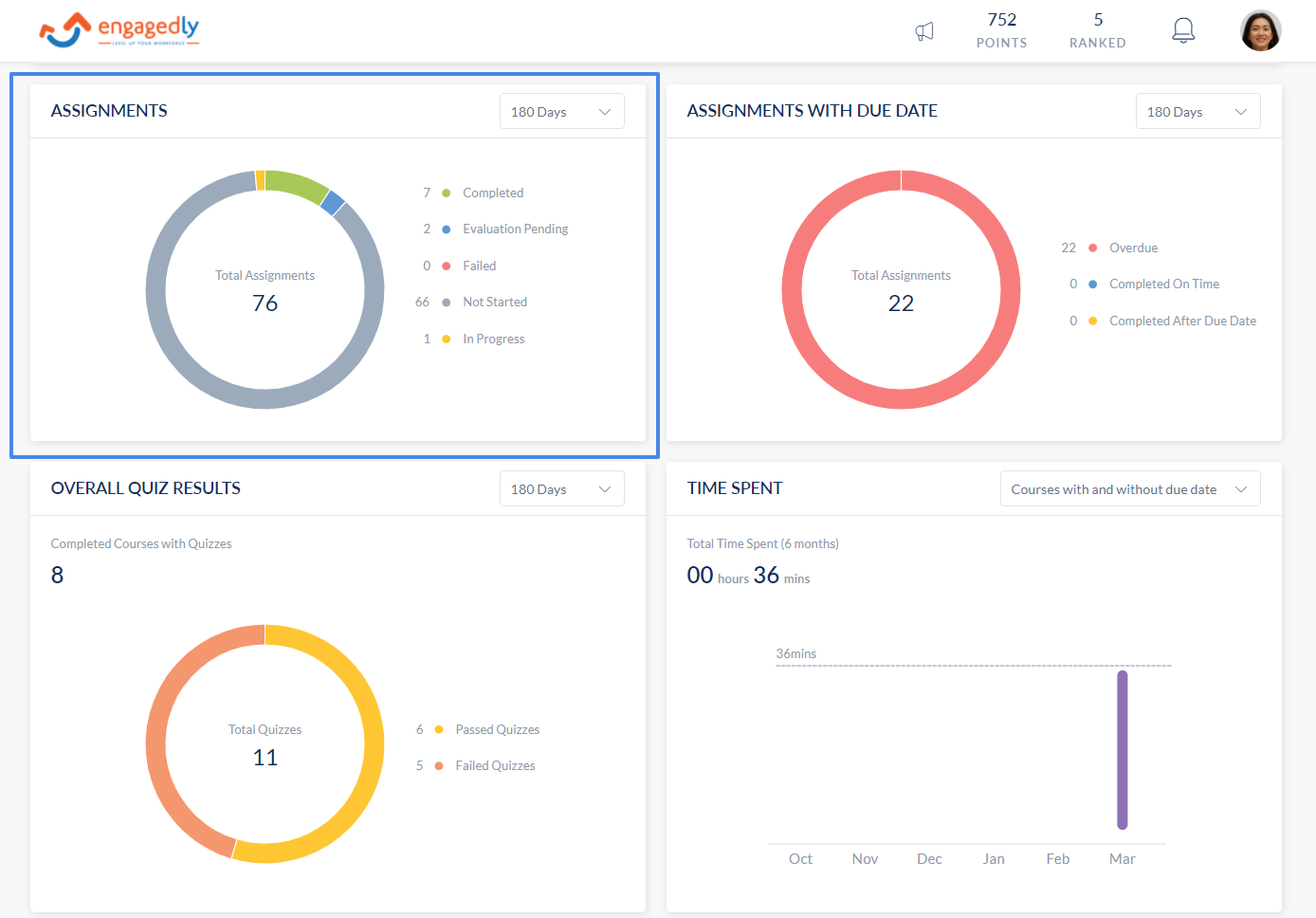The width and height of the screenshot is (1316, 918).
Task: View 752 Points details
Action: (x=1002, y=30)
